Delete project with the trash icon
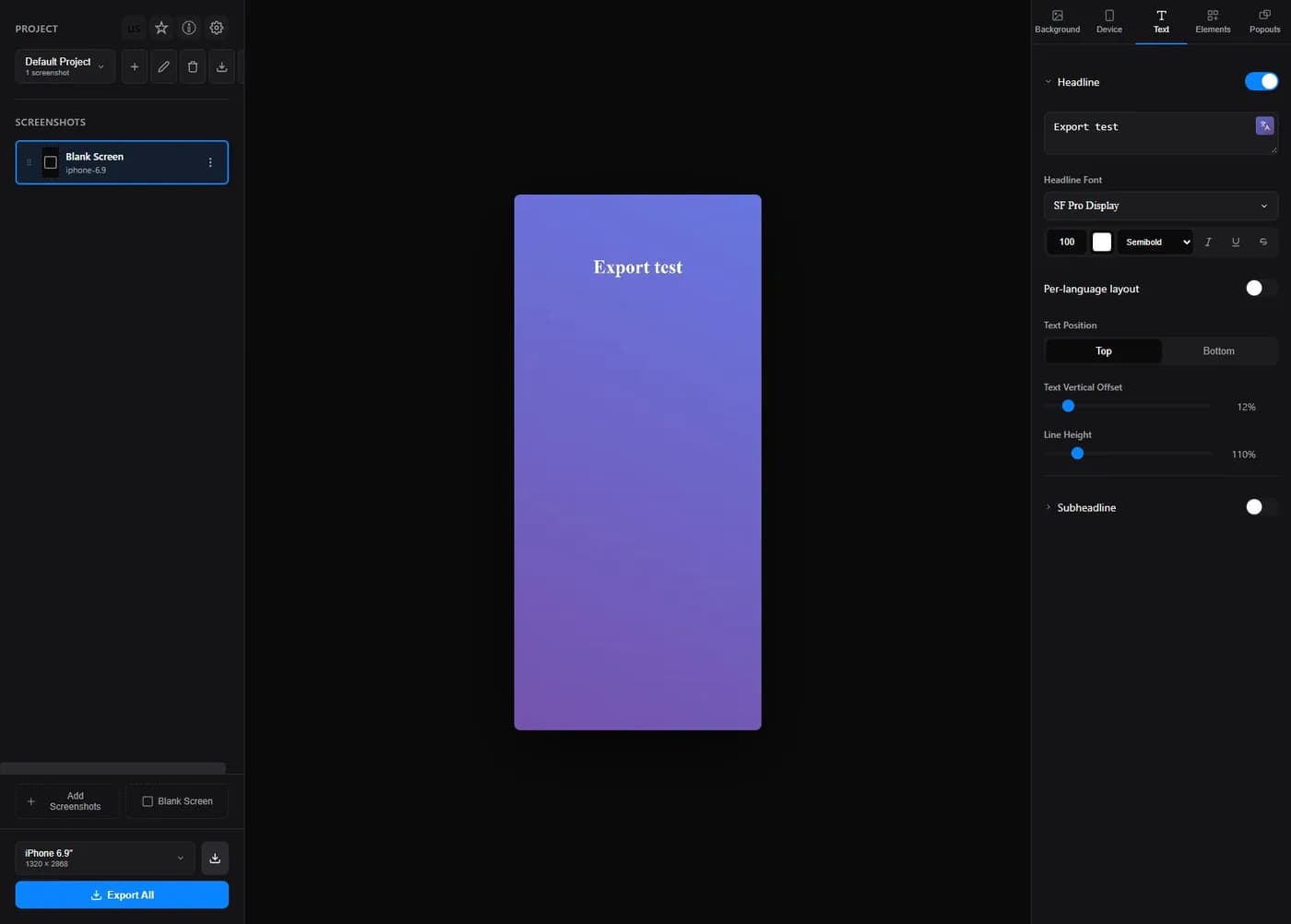This screenshot has width=1291, height=924. click(x=193, y=66)
